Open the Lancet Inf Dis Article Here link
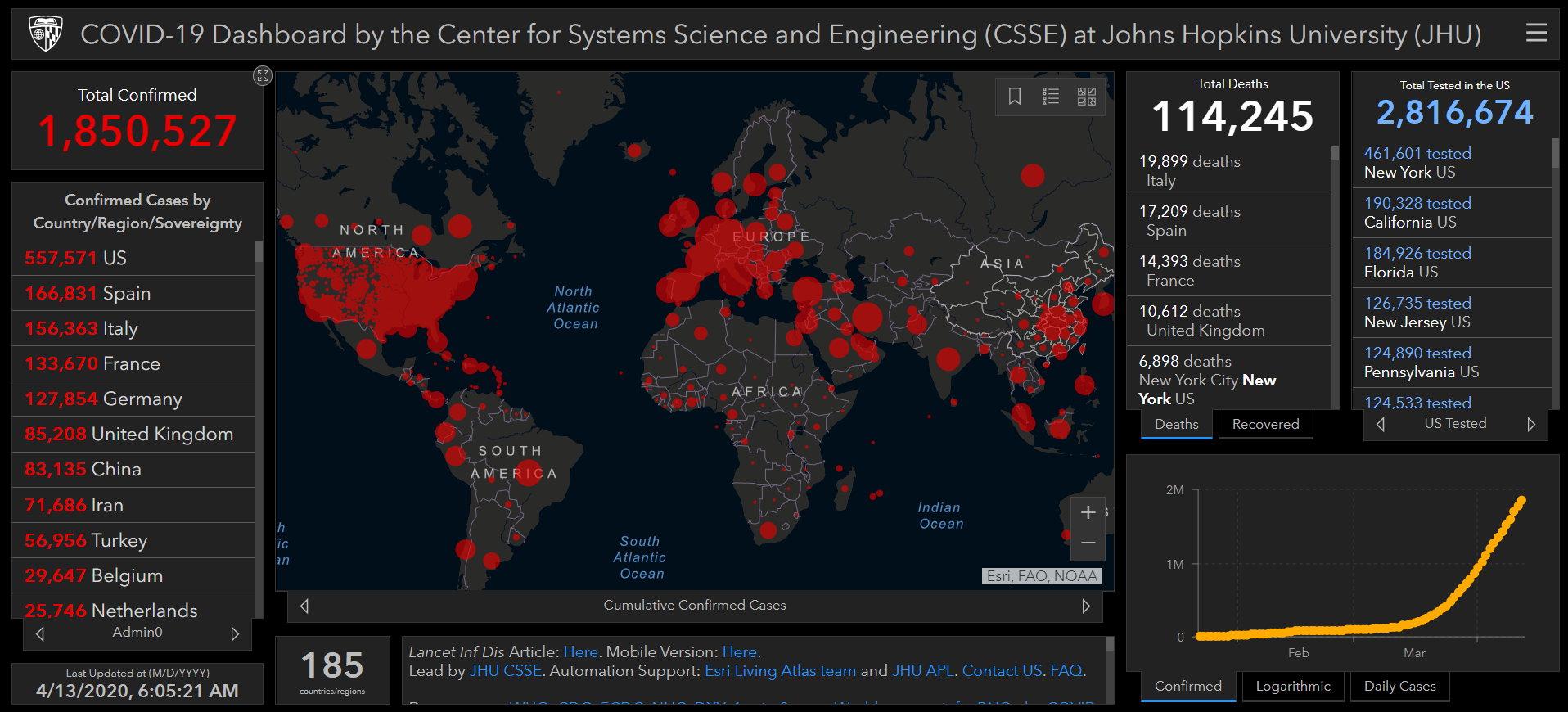This screenshot has width=1568, height=712. coord(581,652)
